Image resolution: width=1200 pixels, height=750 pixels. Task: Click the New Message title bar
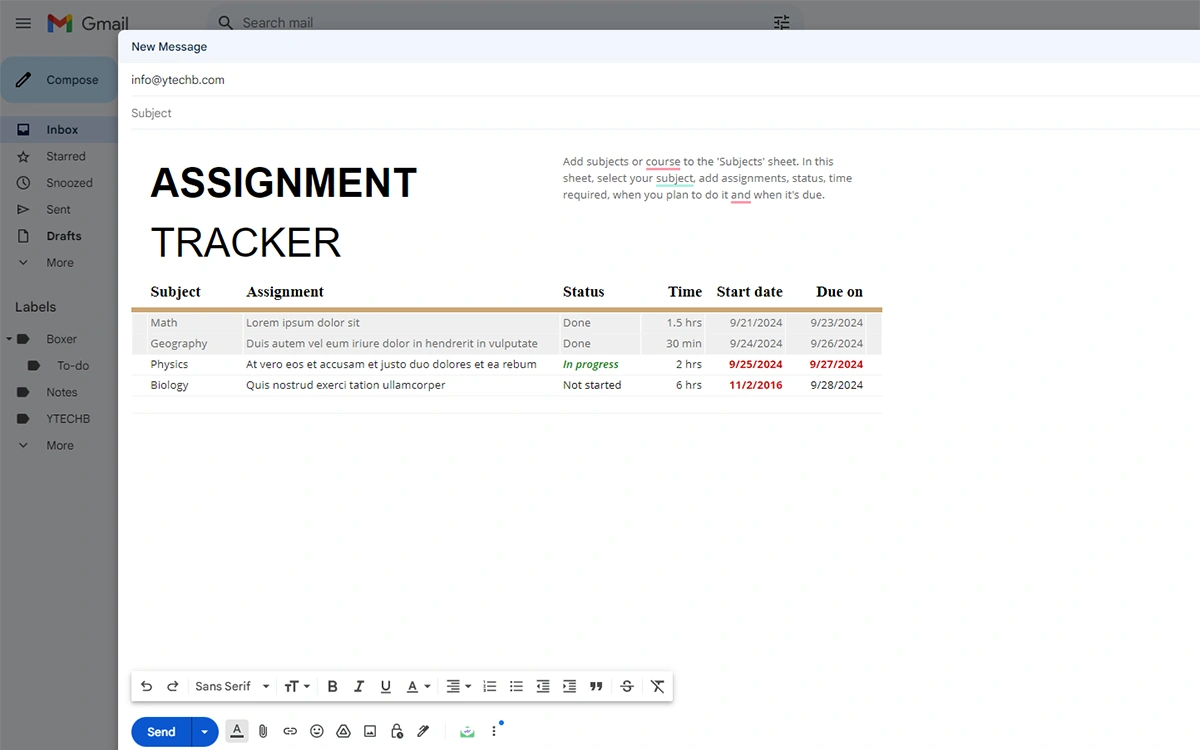(659, 47)
